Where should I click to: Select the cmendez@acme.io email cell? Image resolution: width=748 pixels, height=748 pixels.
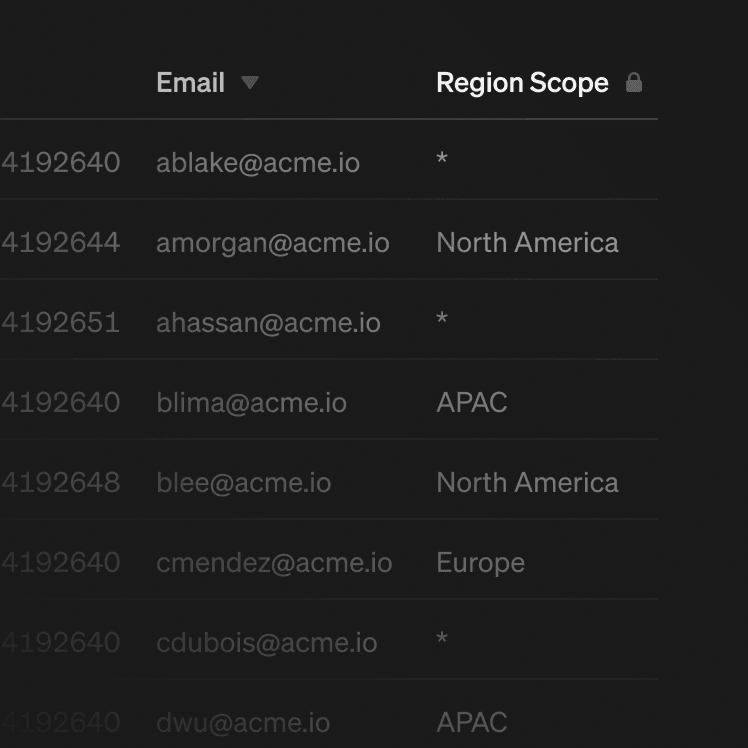274,562
